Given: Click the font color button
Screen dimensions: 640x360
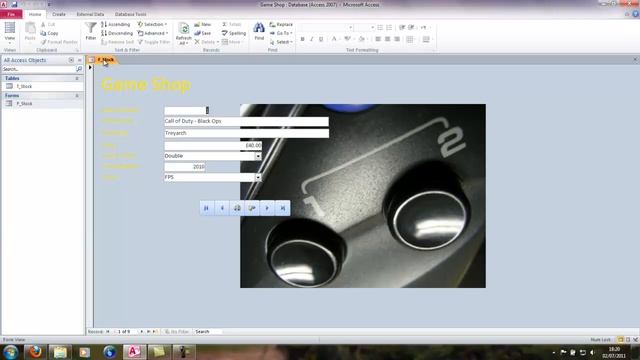Looking at the screenshot, I should tap(334, 39).
